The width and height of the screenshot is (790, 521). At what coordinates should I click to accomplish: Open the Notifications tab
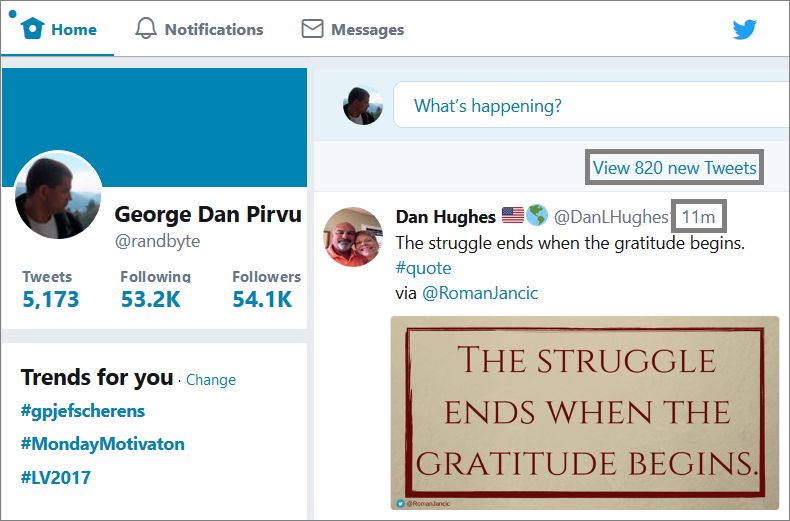click(199, 29)
